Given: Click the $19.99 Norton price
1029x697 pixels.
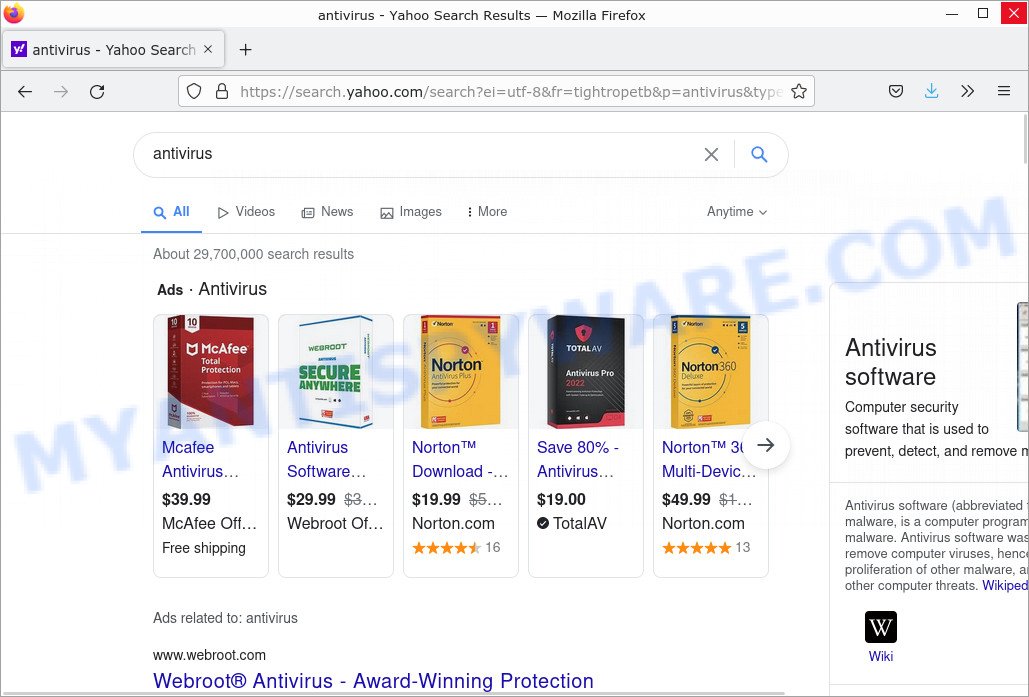Looking at the screenshot, I should 436,499.
